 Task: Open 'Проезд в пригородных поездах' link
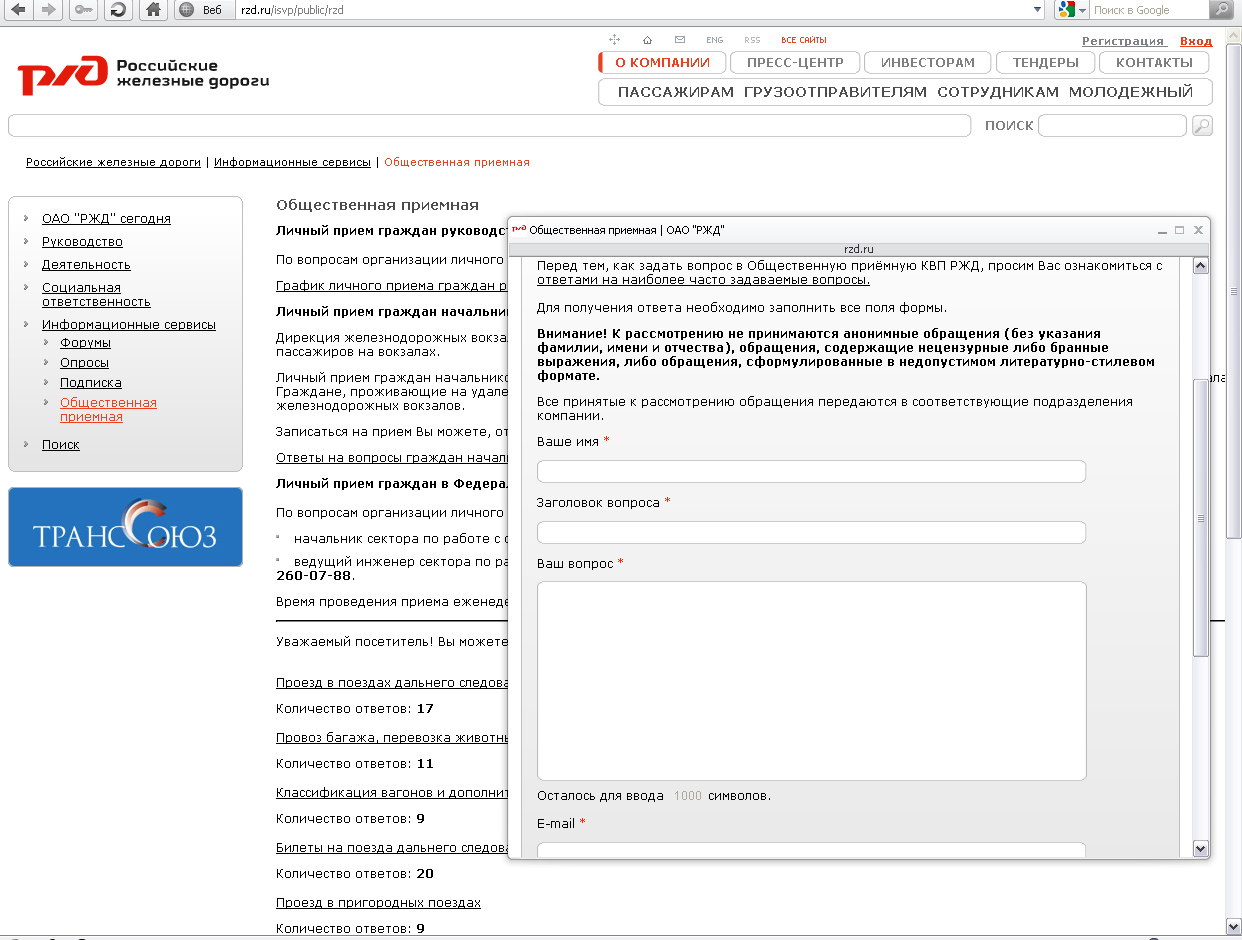tap(378, 902)
